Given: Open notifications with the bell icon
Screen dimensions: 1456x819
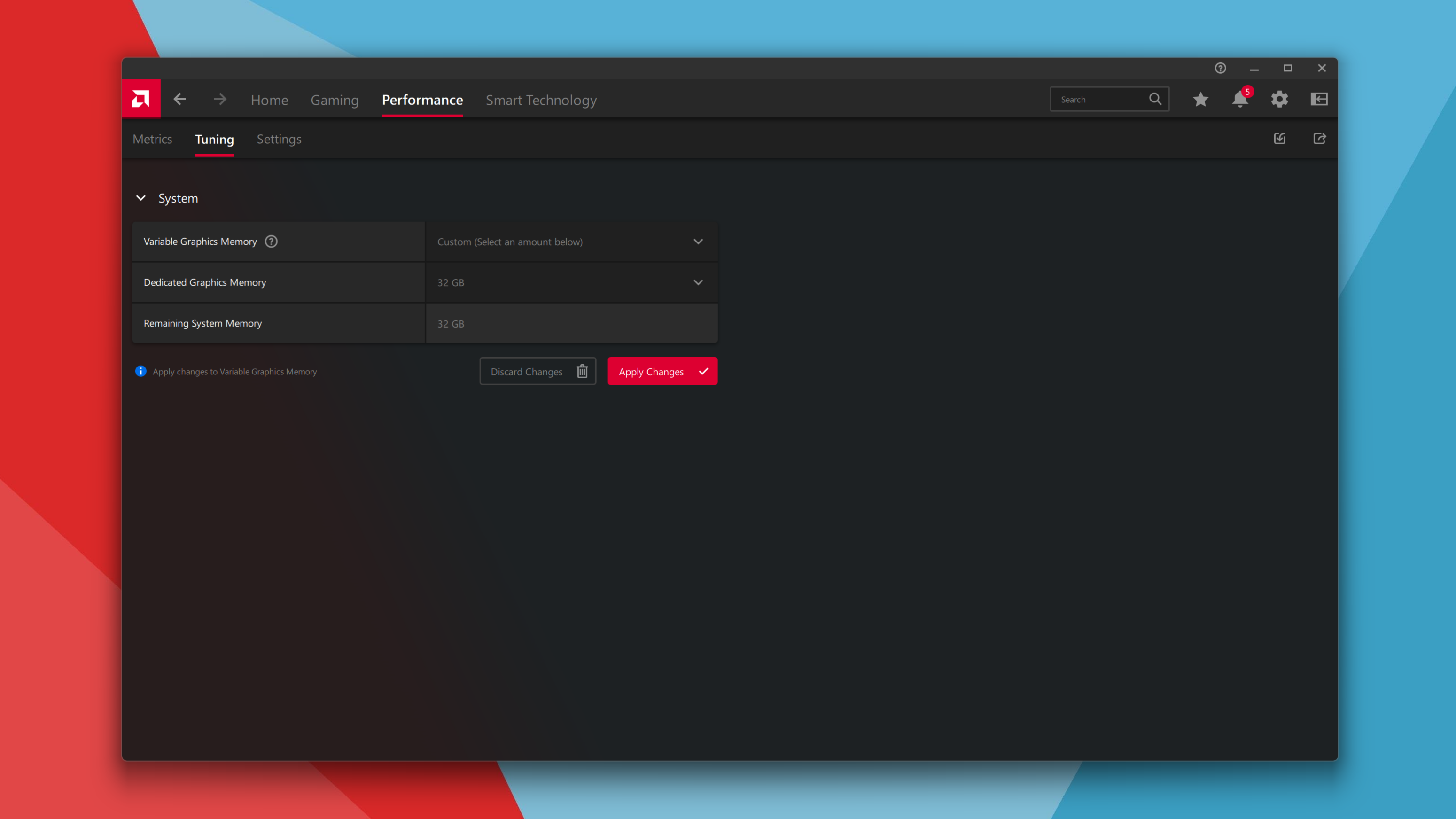Looking at the screenshot, I should [1239, 100].
